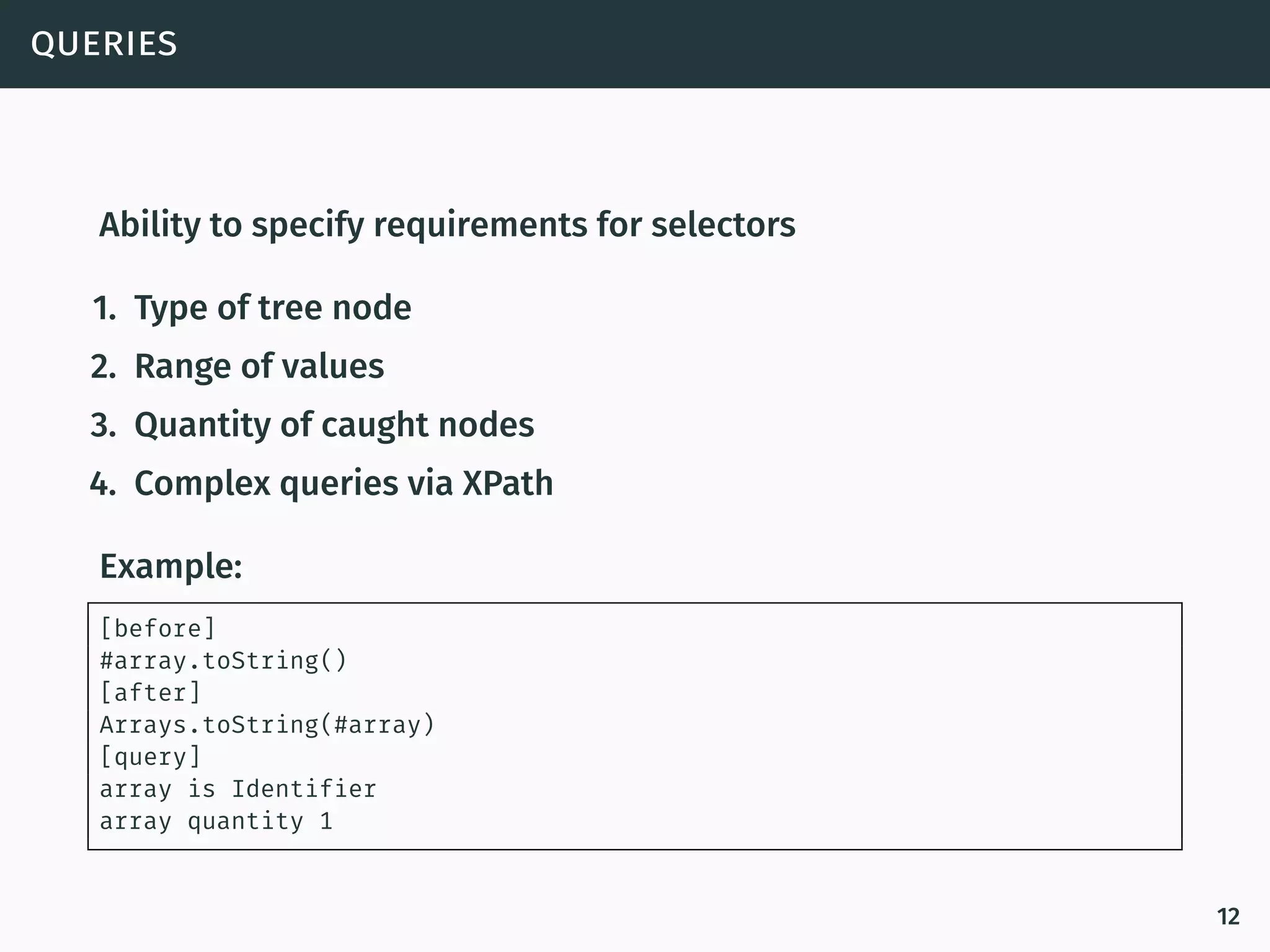Select list item Range of values
The width and height of the screenshot is (1270, 952).
click(259, 366)
